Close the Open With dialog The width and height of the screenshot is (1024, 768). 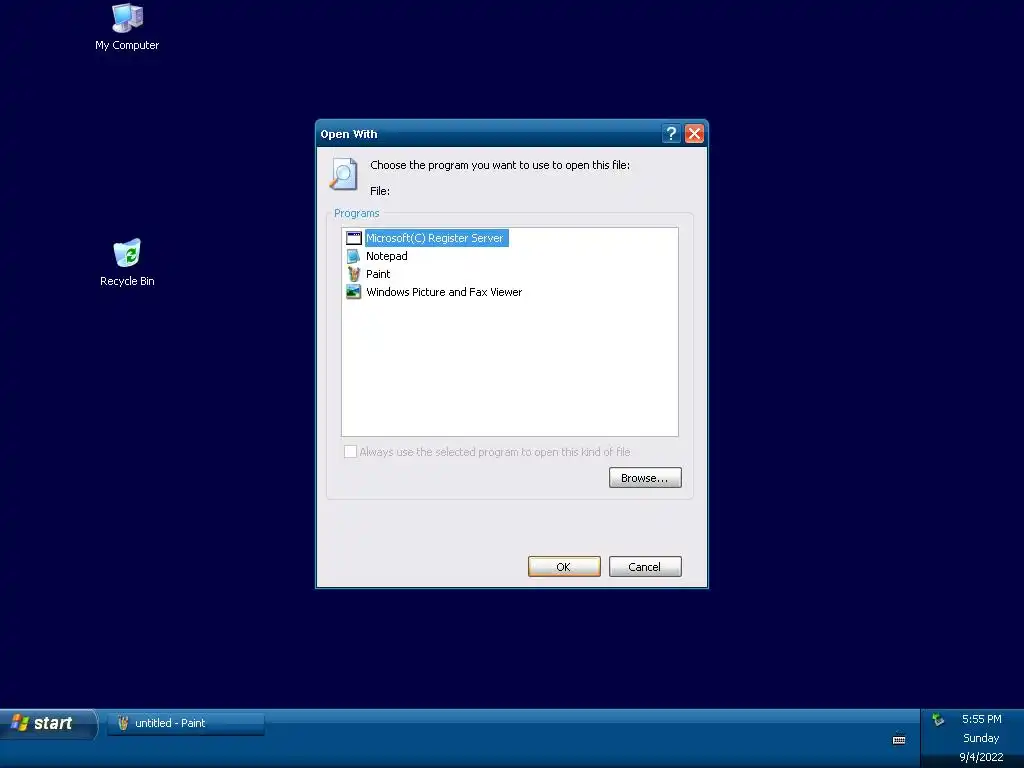[694, 134]
